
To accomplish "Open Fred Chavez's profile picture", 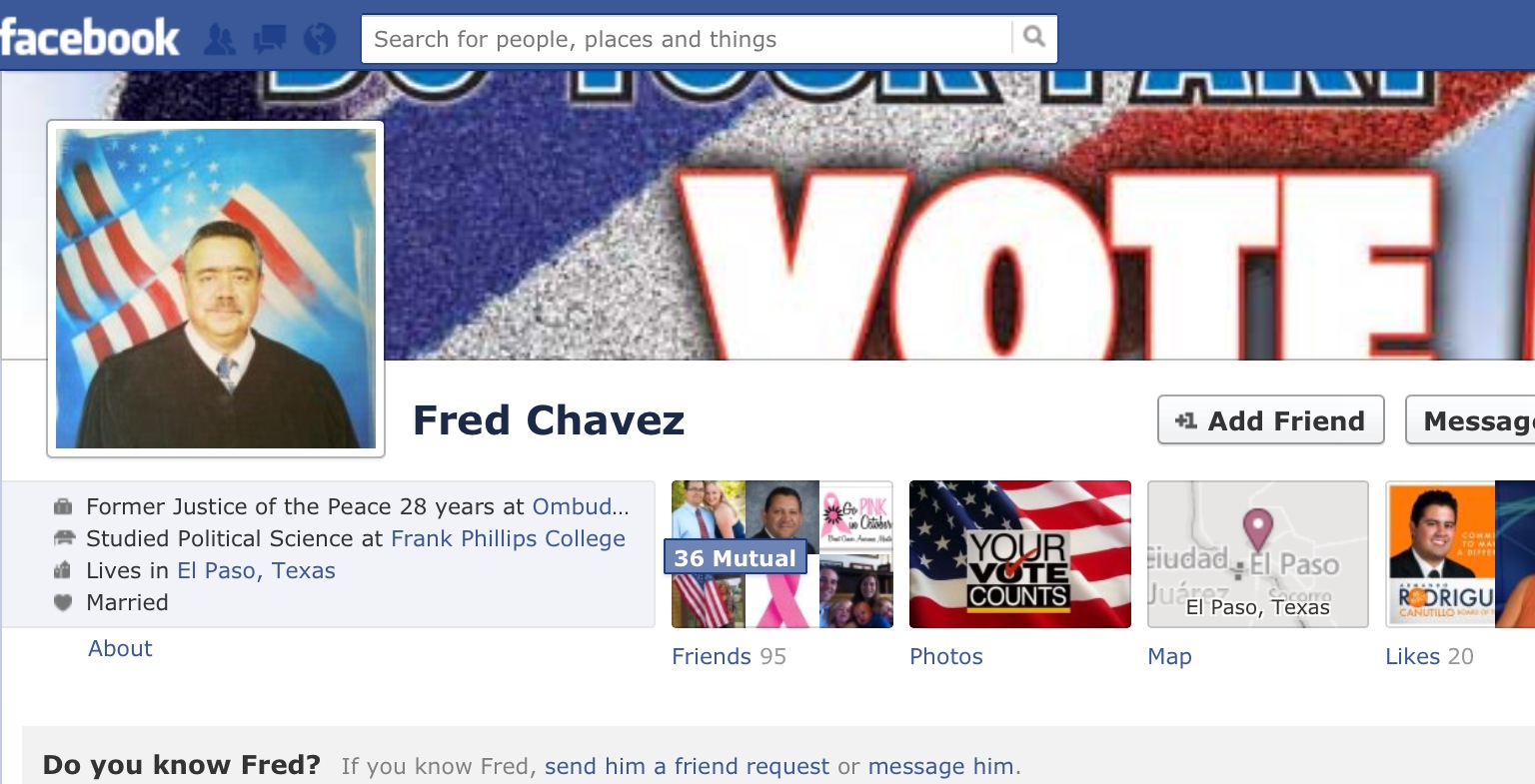I will (x=216, y=289).
